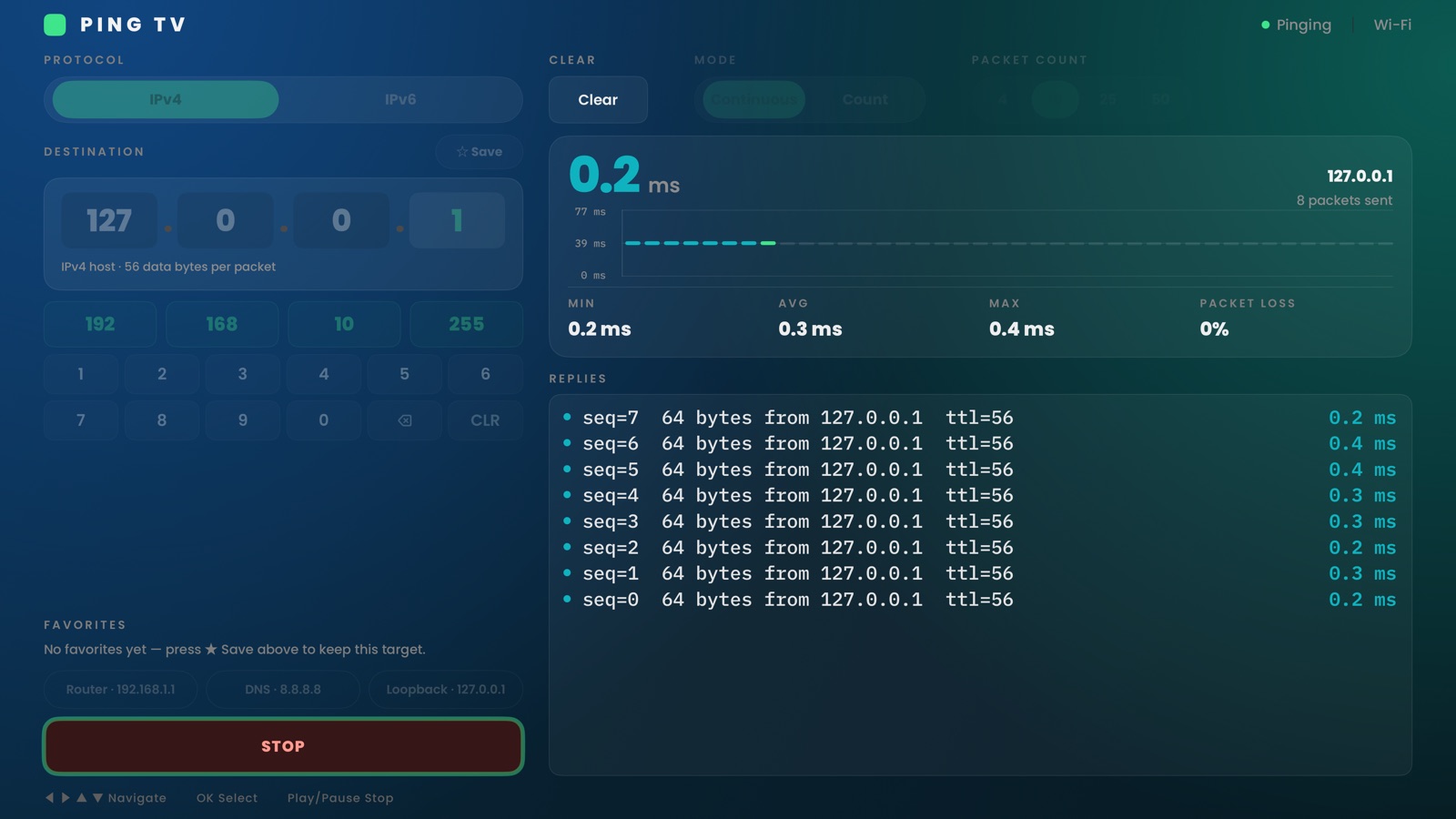Click the target address 127.0.0.1 label
Image resolution: width=1456 pixels, height=819 pixels.
tap(1360, 176)
